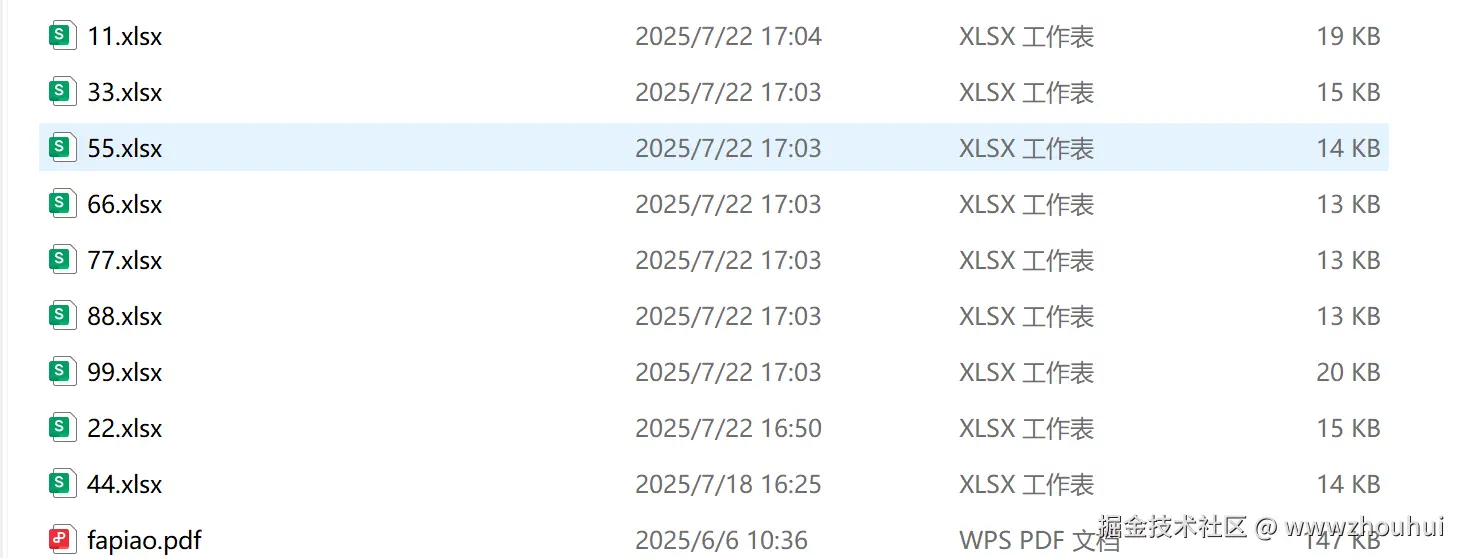The image size is (1462, 558).
Task: Click the green icon of 22.xlsx
Action: pos(62,428)
